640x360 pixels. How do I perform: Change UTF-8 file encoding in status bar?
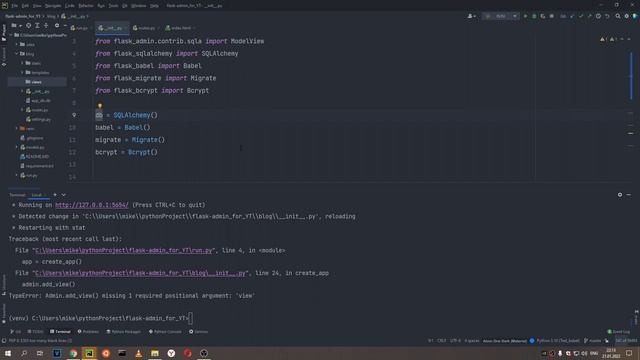click(455, 341)
